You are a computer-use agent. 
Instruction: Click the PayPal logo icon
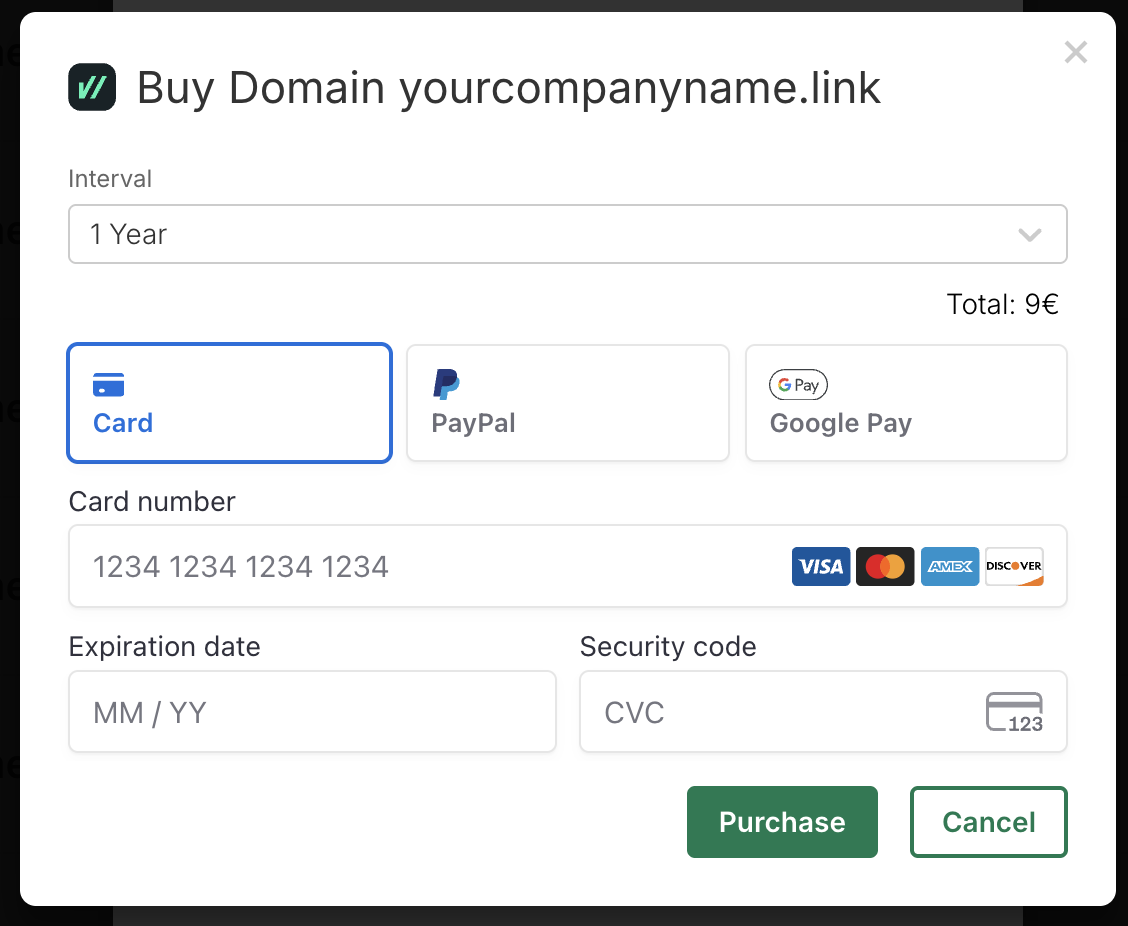coord(446,384)
